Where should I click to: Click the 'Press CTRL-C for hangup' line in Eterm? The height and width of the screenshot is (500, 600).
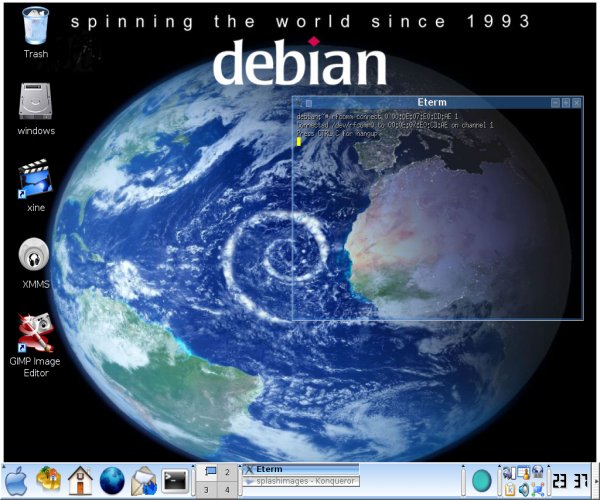337,134
